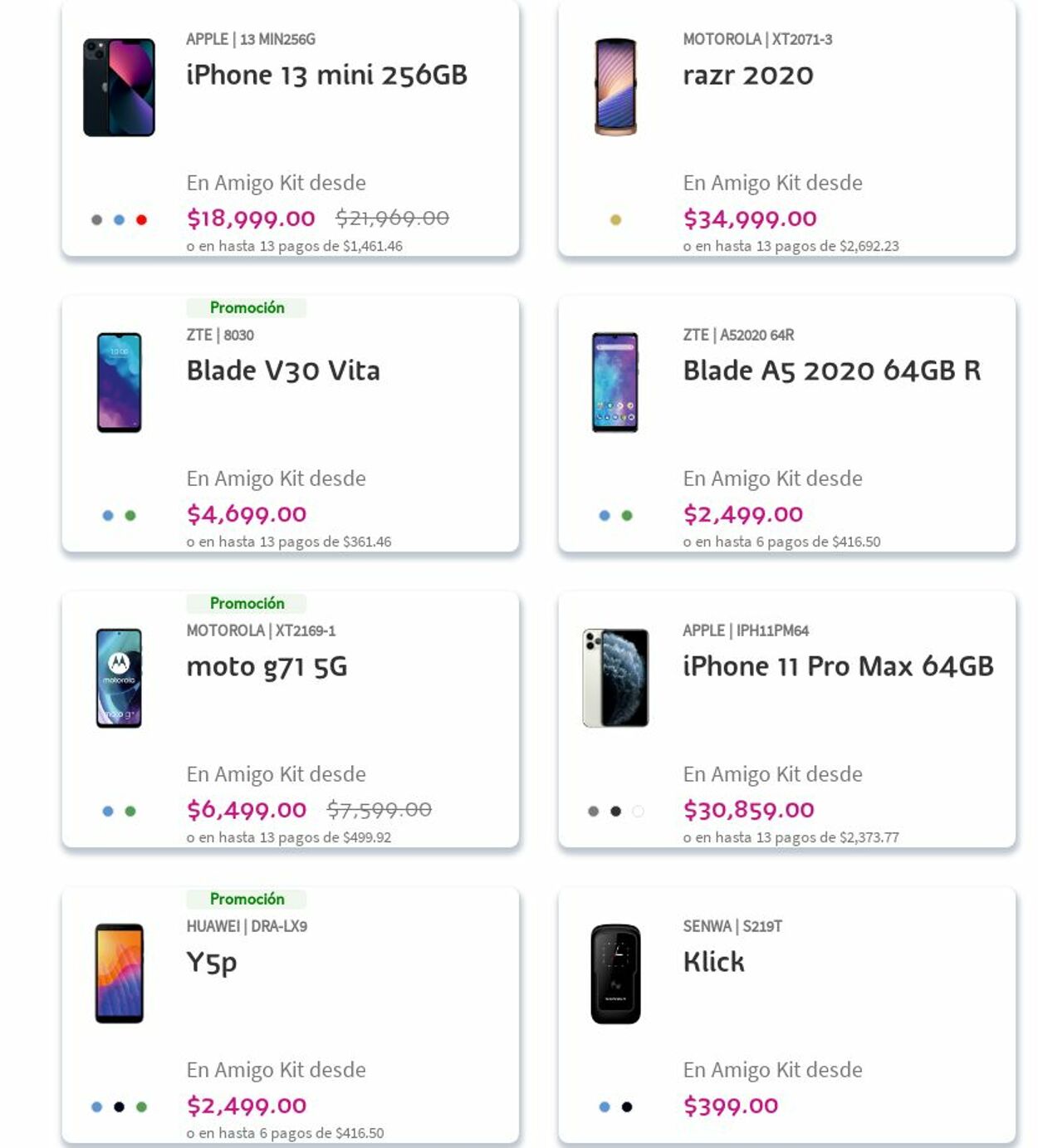Select the Blade V30 Vita phone image
Viewport: 1038px width, 1148px height.
click(x=119, y=382)
